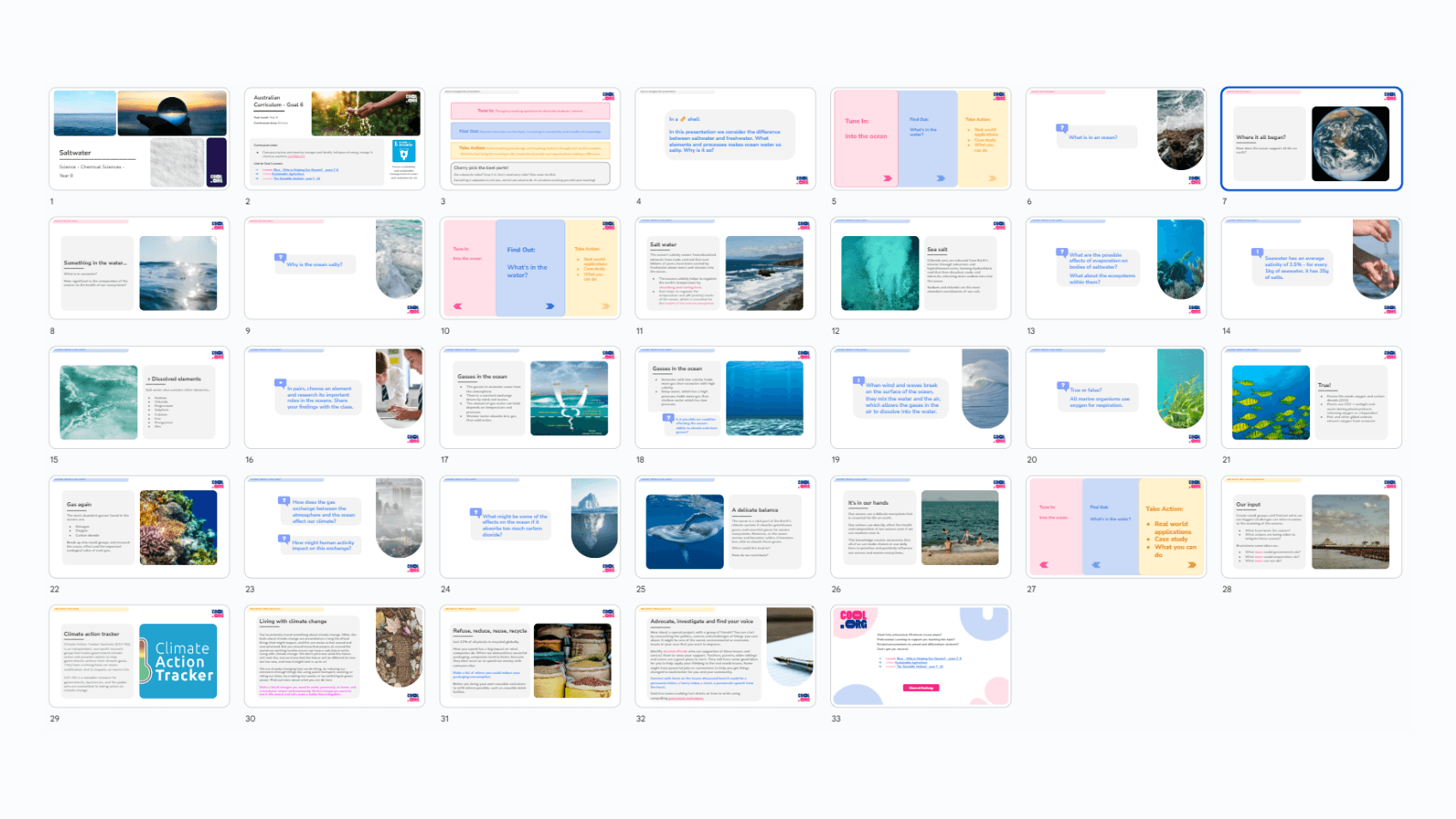Click the Cool.org logo on slide 33

853,620
